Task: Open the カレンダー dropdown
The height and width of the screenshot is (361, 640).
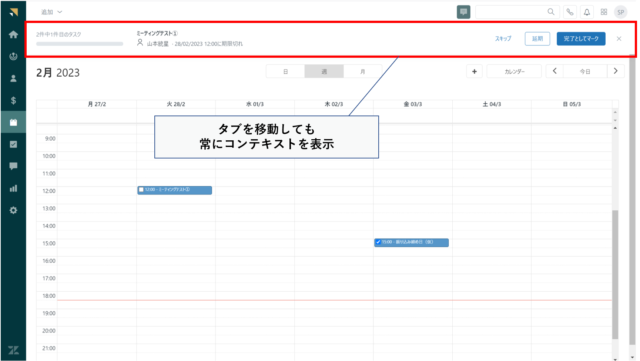Action: (x=514, y=71)
